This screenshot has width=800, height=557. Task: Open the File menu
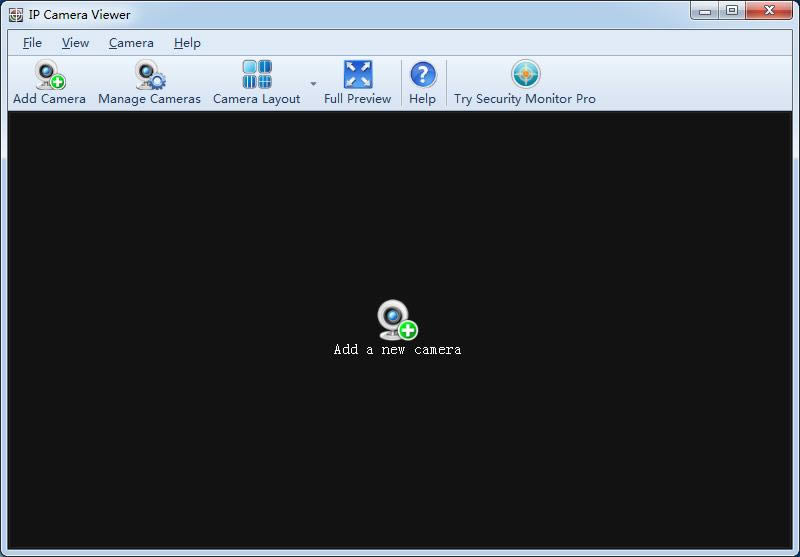click(32, 43)
